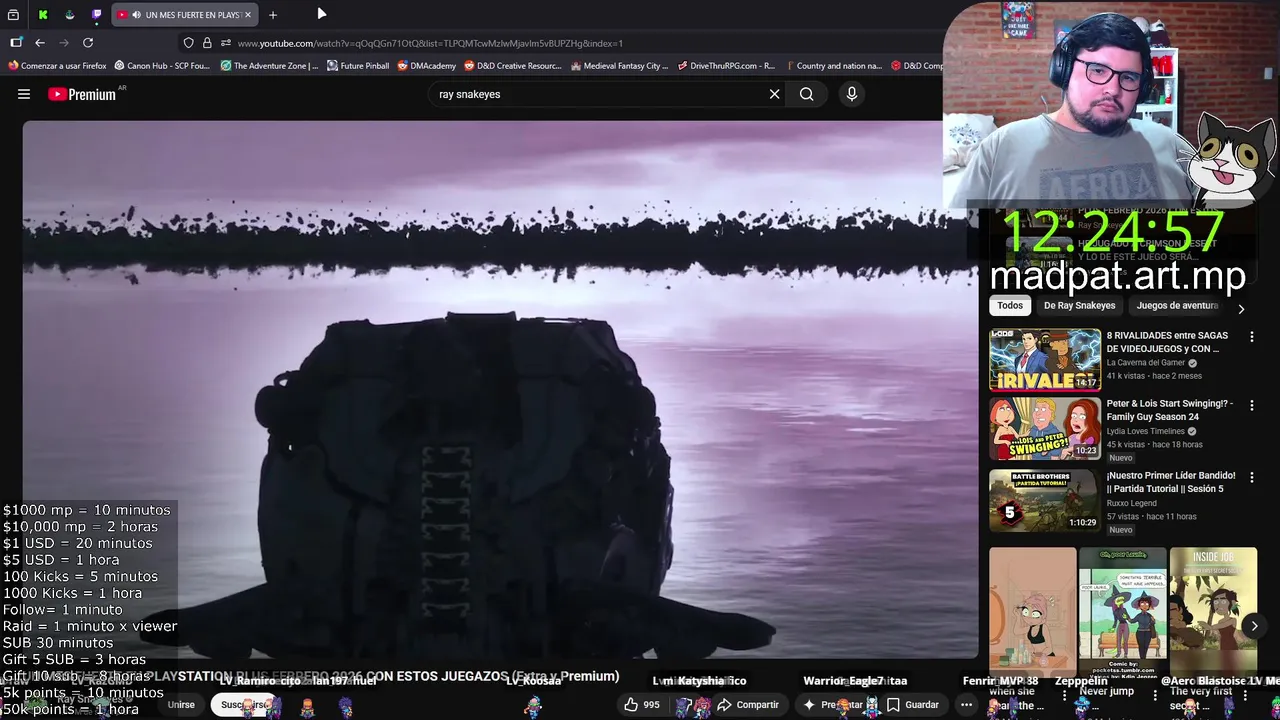Image resolution: width=1280 pixels, height=720 pixels.
Task: Open the first pink-haired short thumbnail
Action: pyautogui.click(x=1033, y=610)
